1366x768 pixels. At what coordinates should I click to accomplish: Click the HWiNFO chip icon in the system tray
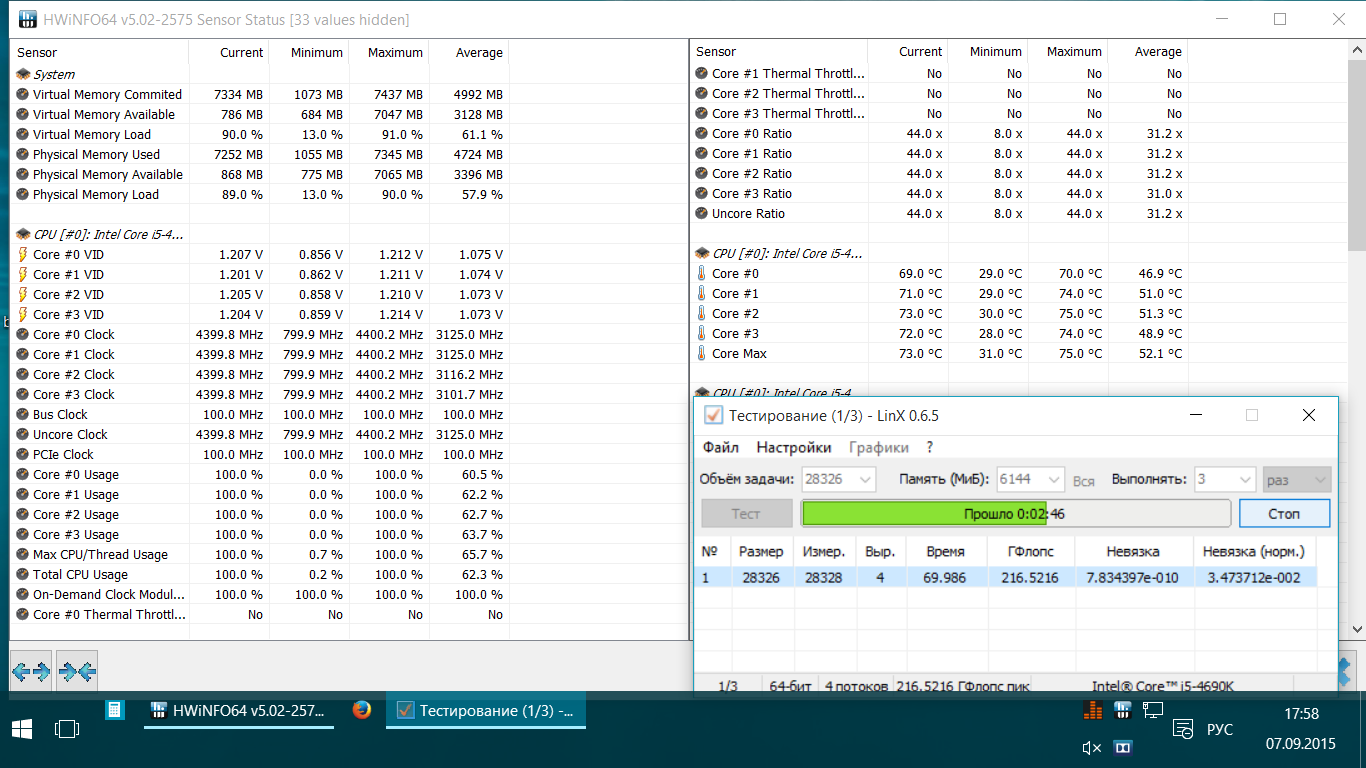point(1122,710)
